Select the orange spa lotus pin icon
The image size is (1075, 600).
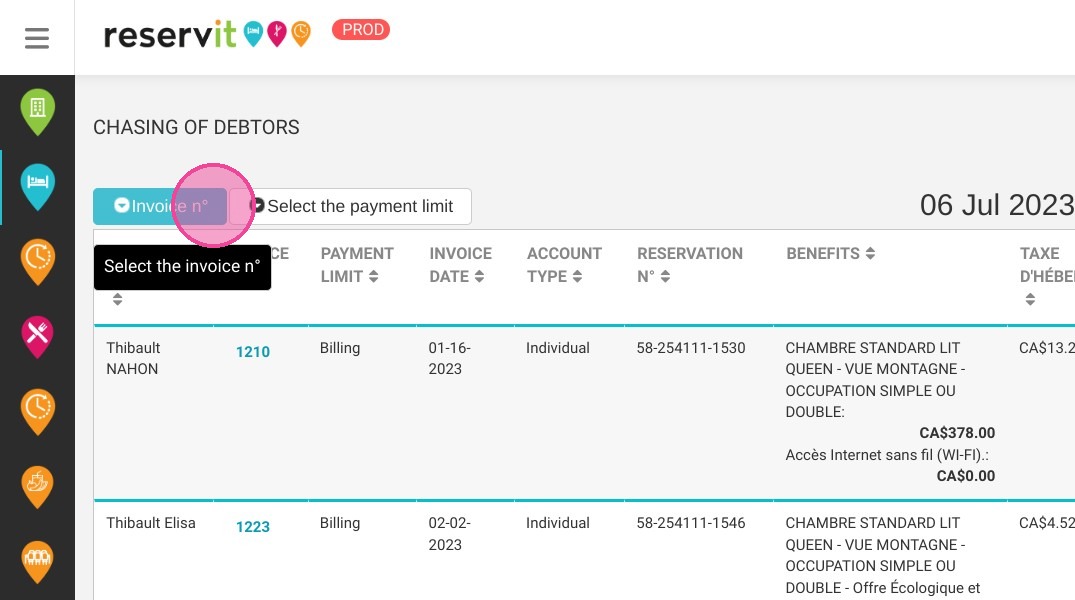pyautogui.click(x=38, y=486)
